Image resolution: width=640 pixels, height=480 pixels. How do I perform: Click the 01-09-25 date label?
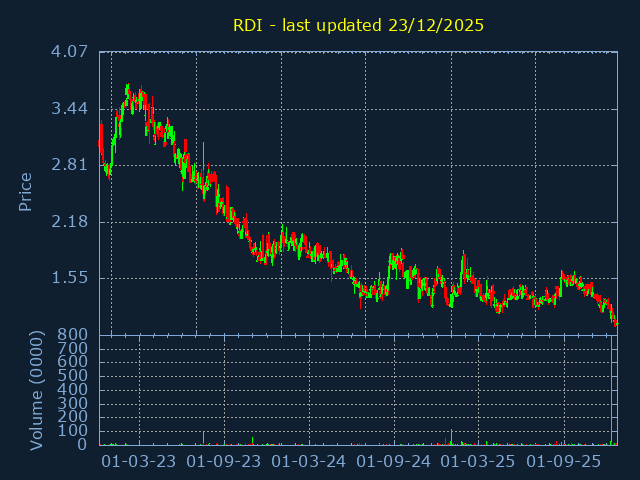(564, 462)
